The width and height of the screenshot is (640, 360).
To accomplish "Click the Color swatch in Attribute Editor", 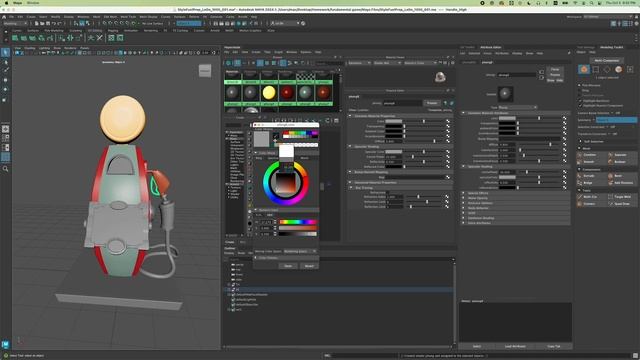I will click(507, 118).
